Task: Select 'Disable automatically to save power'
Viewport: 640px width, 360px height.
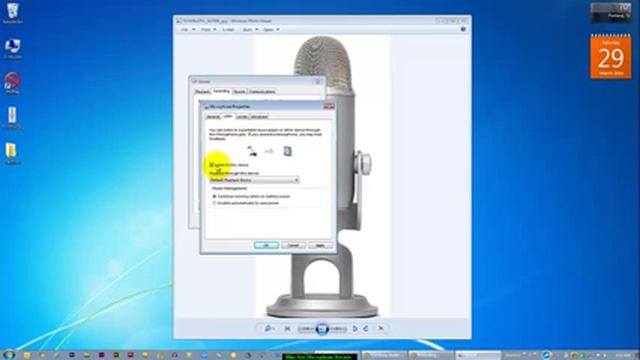Action: 214,203
